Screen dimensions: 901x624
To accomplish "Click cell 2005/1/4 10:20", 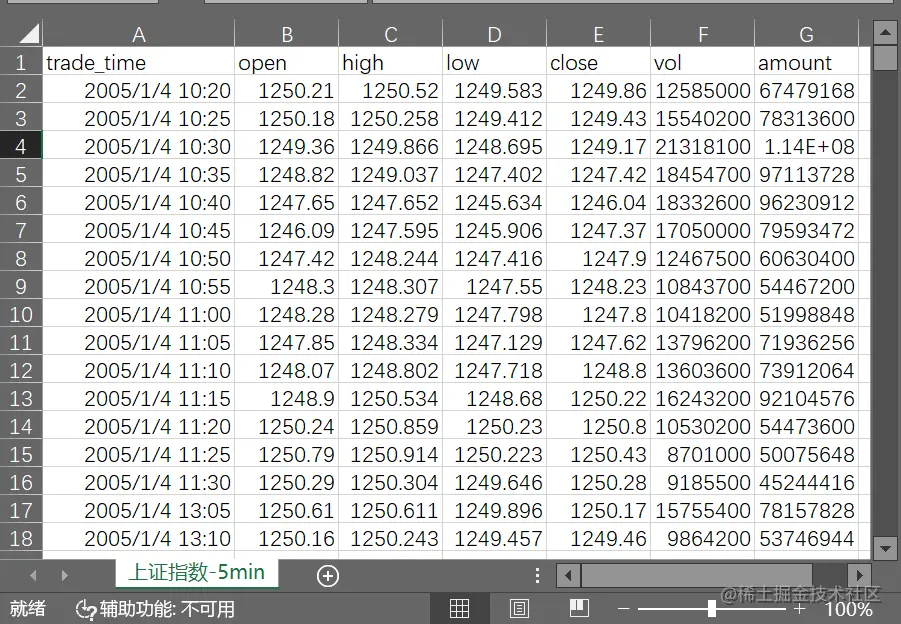I will pyautogui.click(x=138, y=90).
